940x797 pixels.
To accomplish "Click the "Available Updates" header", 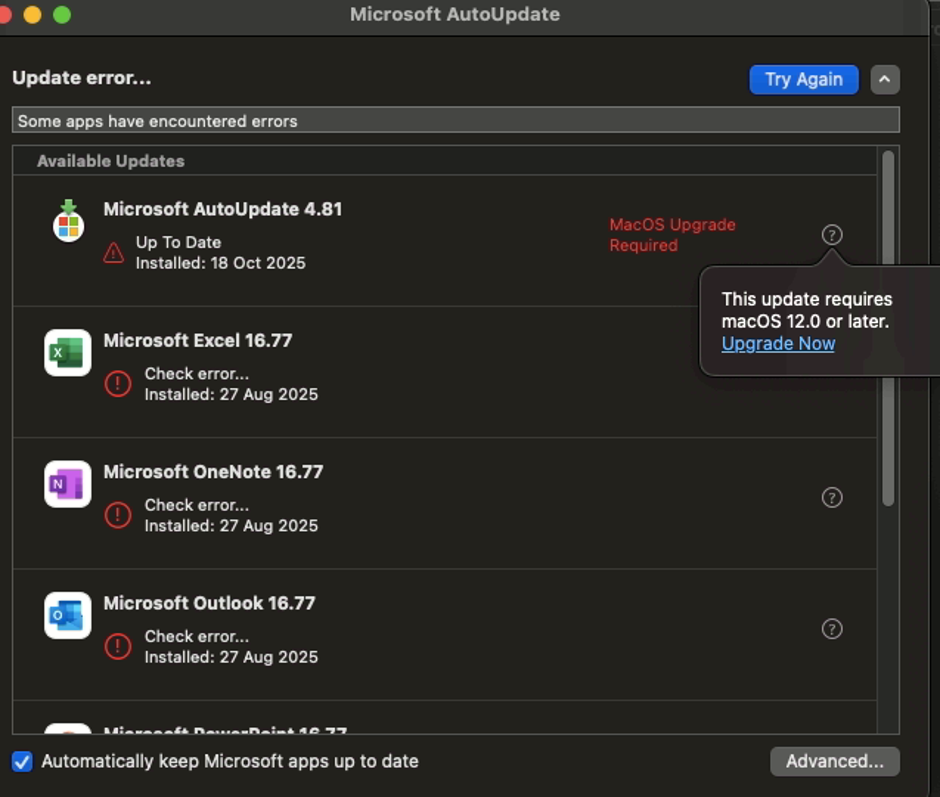I will tap(111, 161).
